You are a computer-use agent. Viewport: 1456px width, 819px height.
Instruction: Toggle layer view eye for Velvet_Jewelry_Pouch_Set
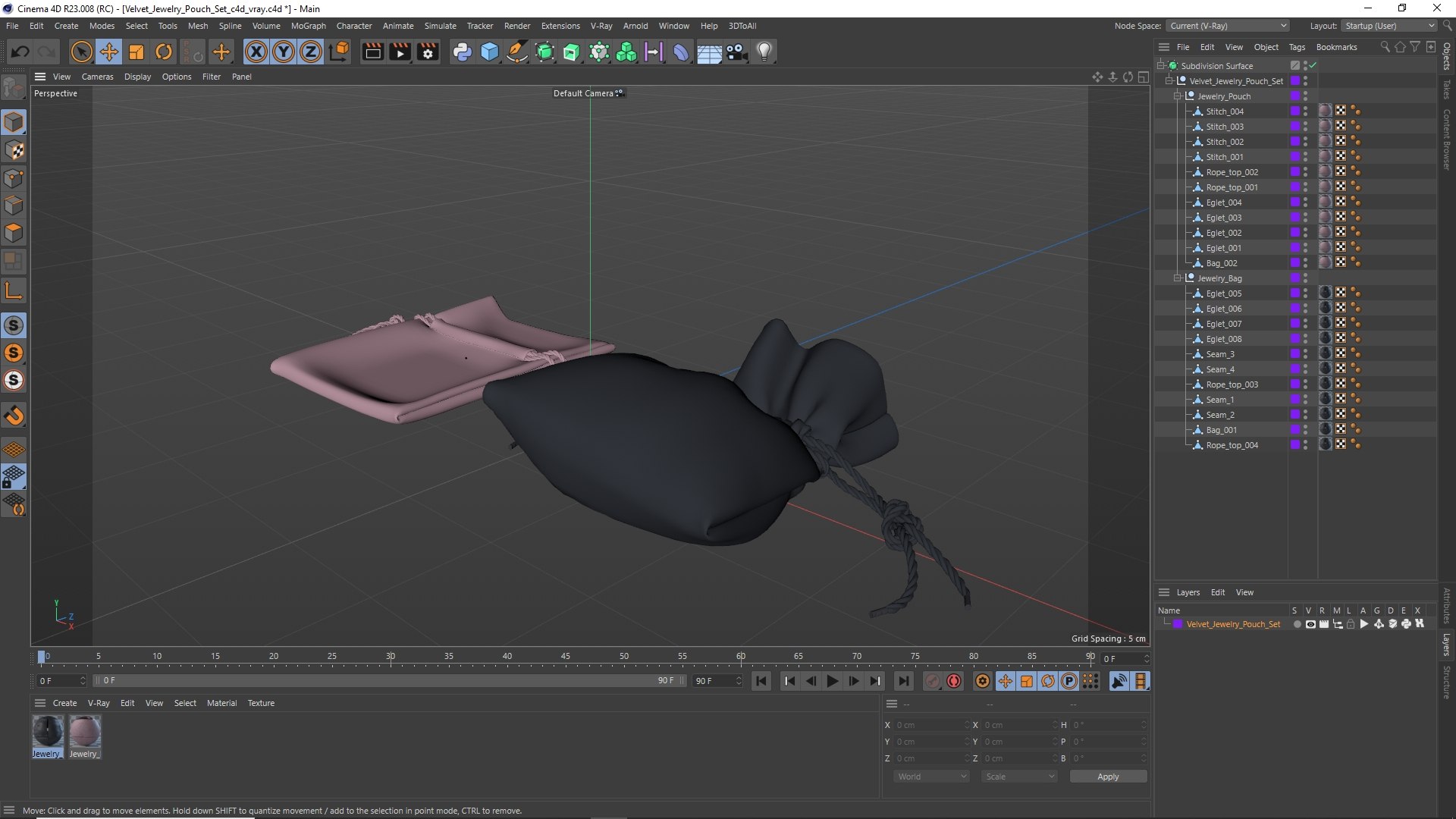1310,624
